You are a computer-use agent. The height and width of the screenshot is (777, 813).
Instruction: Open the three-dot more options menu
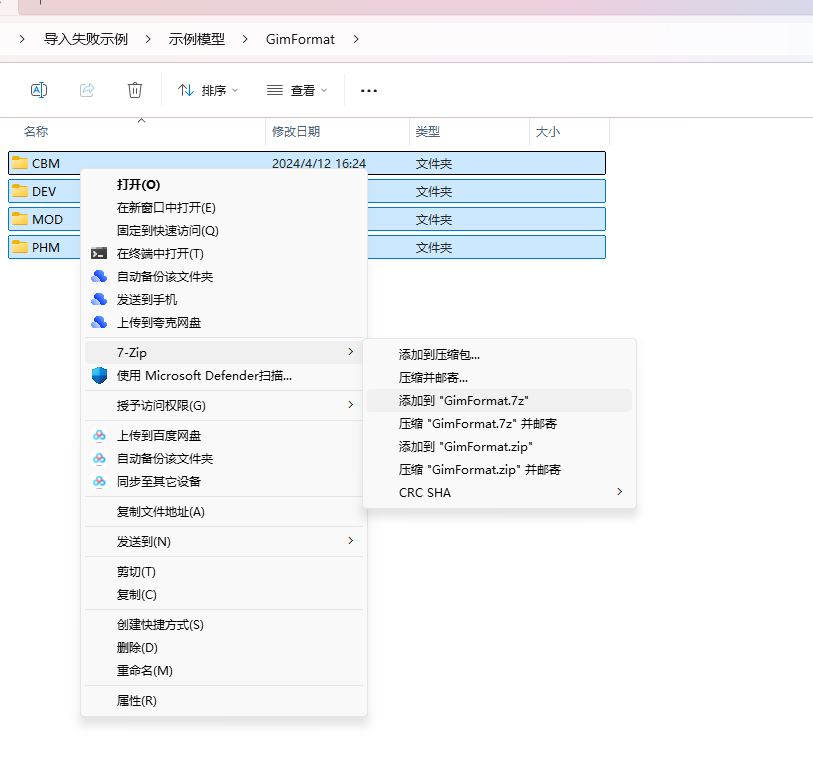click(x=369, y=90)
